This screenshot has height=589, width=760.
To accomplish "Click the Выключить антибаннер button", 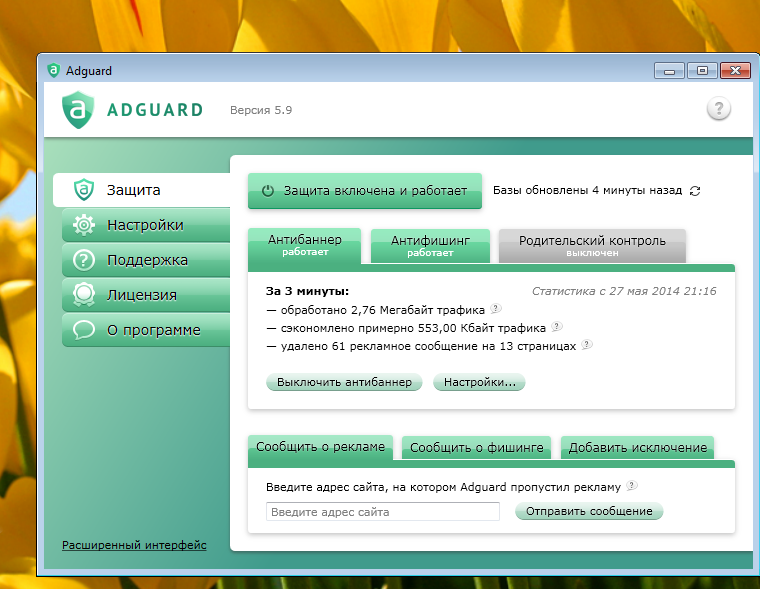I will [344, 382].
